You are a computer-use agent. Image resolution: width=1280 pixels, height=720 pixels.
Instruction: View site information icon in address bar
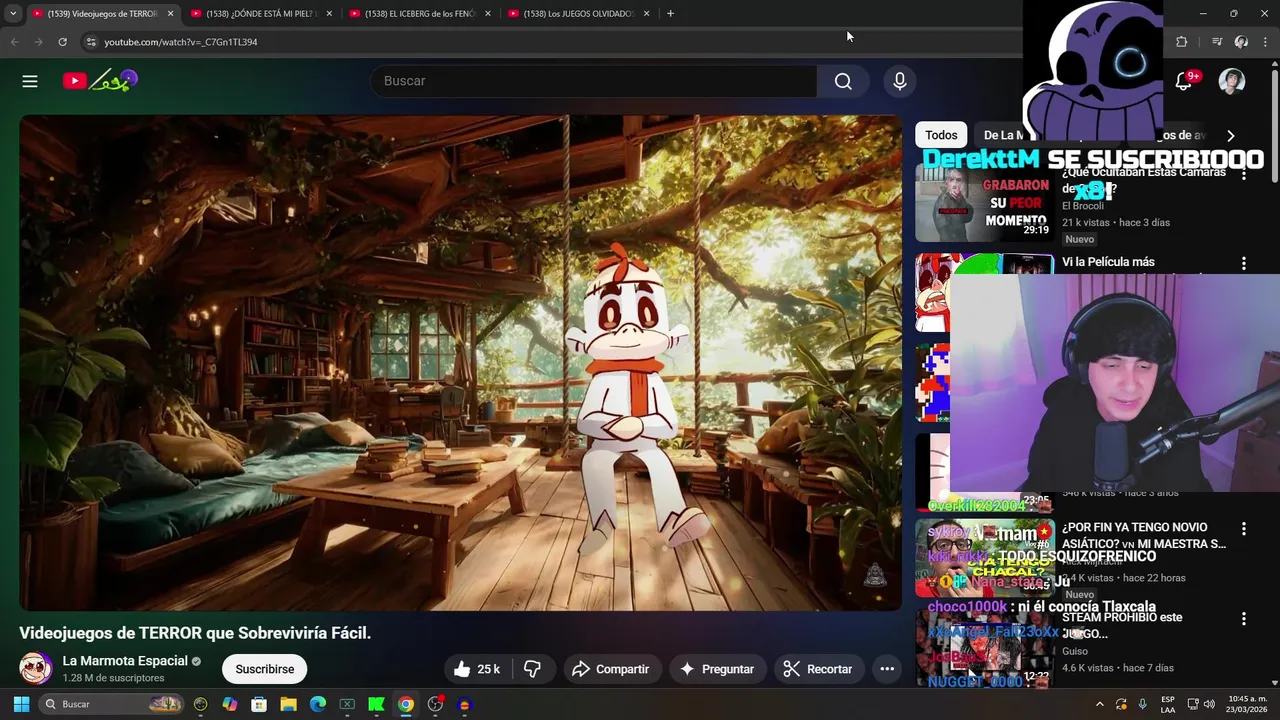(91, 42)
